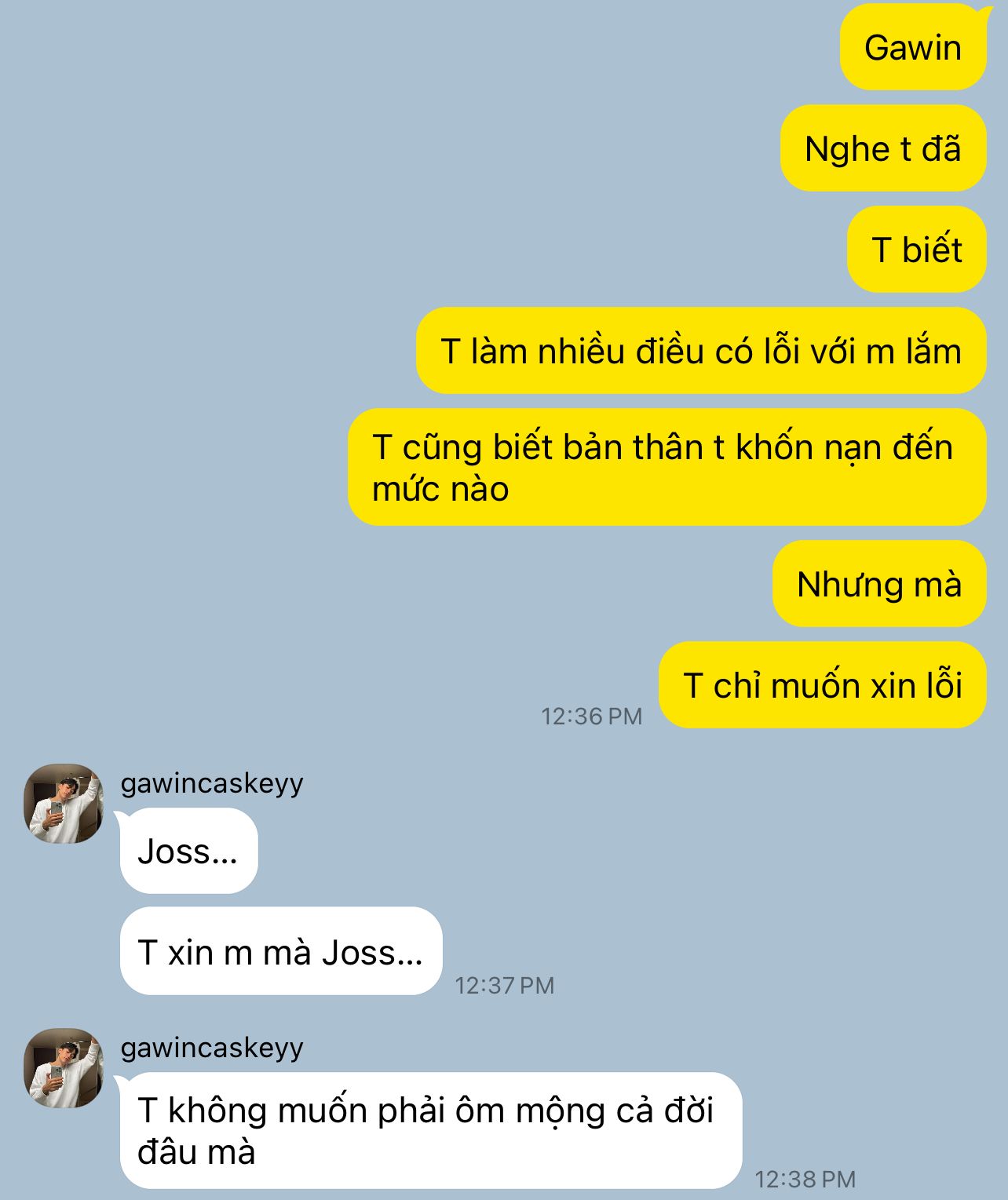Tap the 'T chỉ muốn xin lỗi' bubble
The image size is (1008, 1200).
pyautogui.click(x=823, y=685)
